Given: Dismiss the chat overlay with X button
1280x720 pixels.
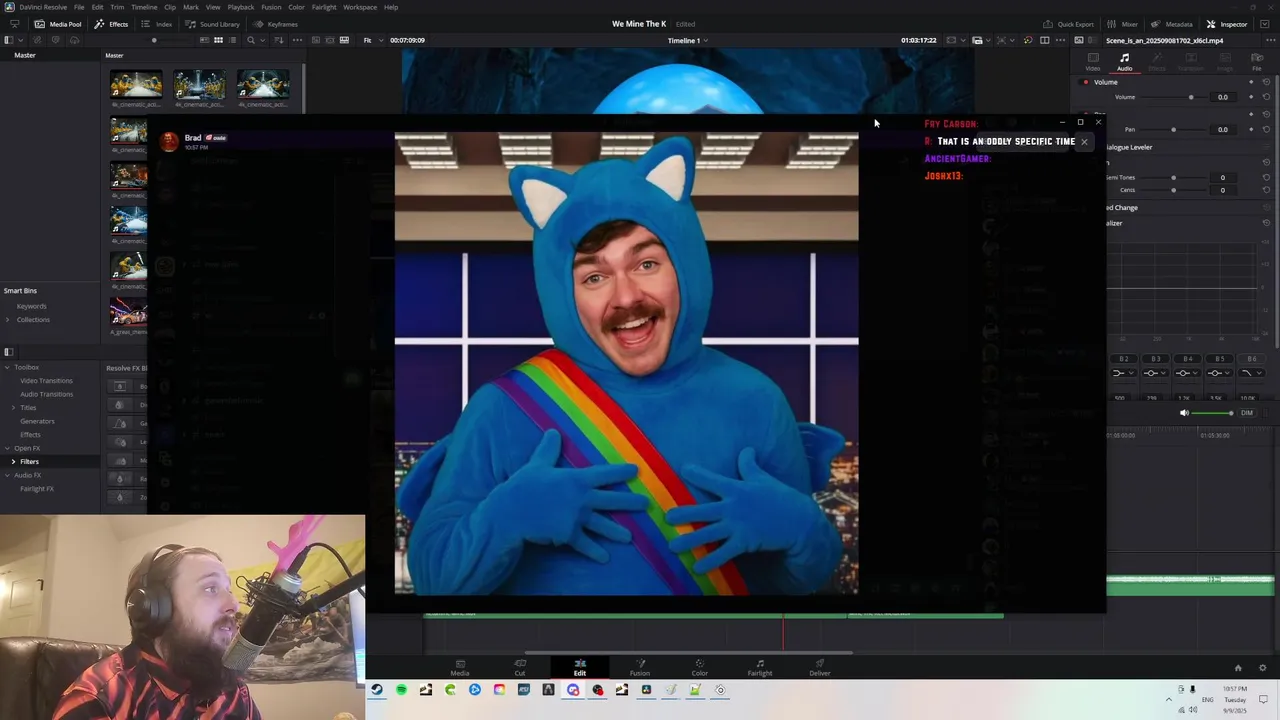Looking at the screenshot, I should point(1084,142).
